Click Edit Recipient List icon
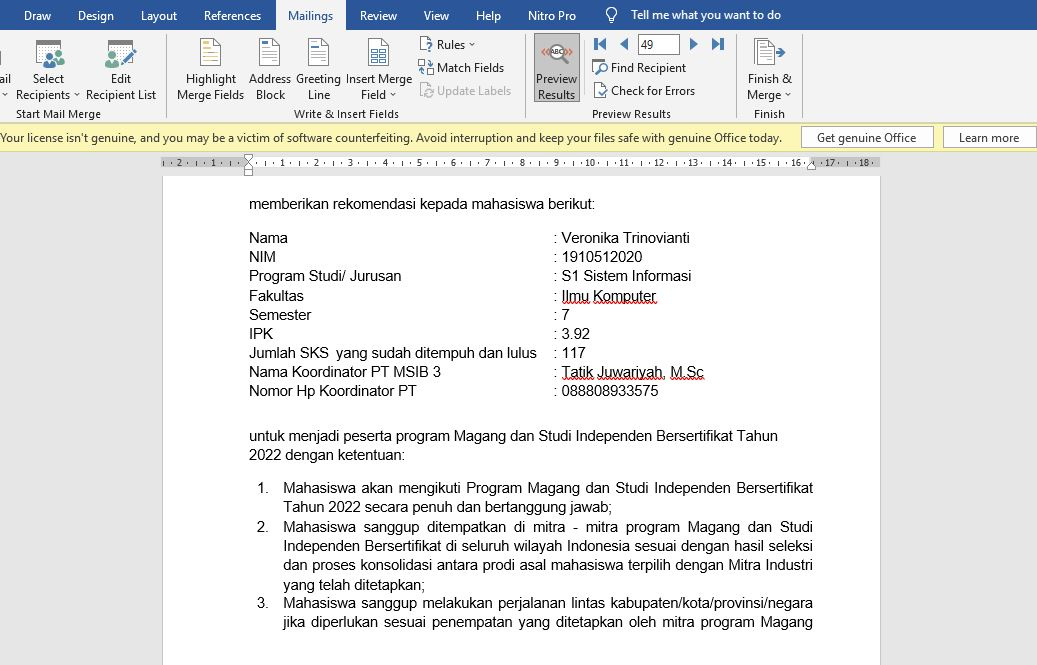 coord(121,54)
